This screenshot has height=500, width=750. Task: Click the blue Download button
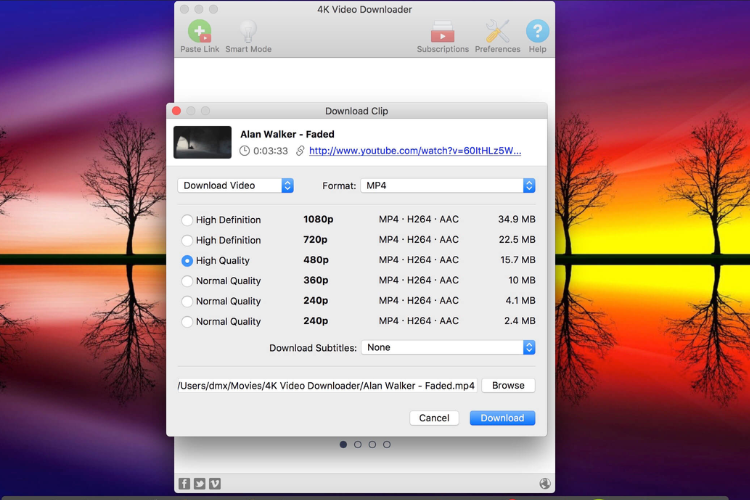pos(502,418)
